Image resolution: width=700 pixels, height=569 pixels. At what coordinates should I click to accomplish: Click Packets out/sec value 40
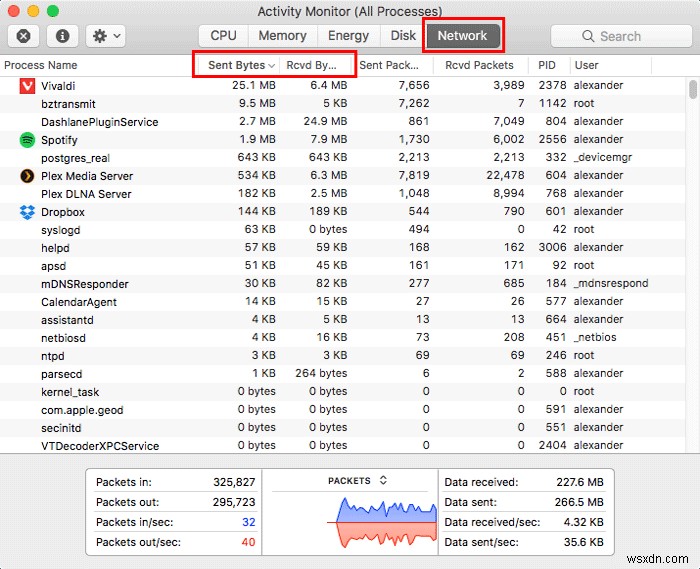[248, 542]
